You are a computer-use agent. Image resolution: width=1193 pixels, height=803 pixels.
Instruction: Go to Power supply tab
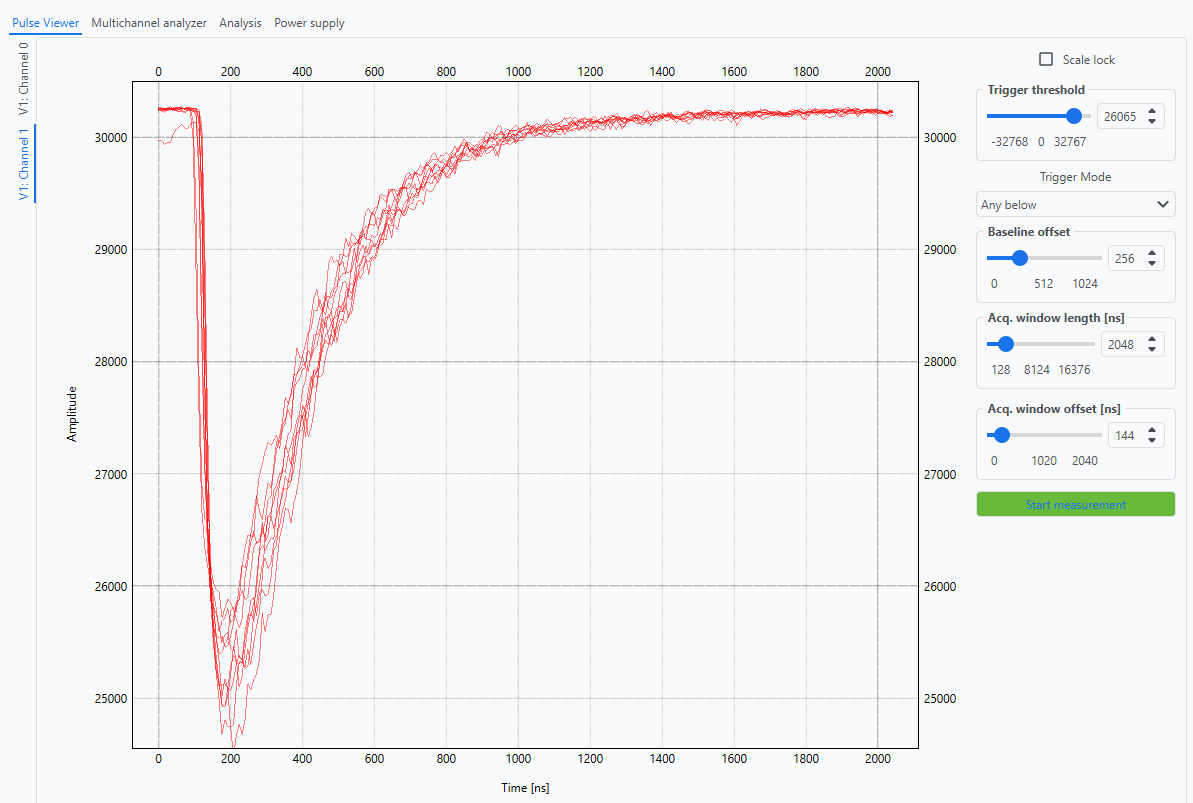coord(309,23)
